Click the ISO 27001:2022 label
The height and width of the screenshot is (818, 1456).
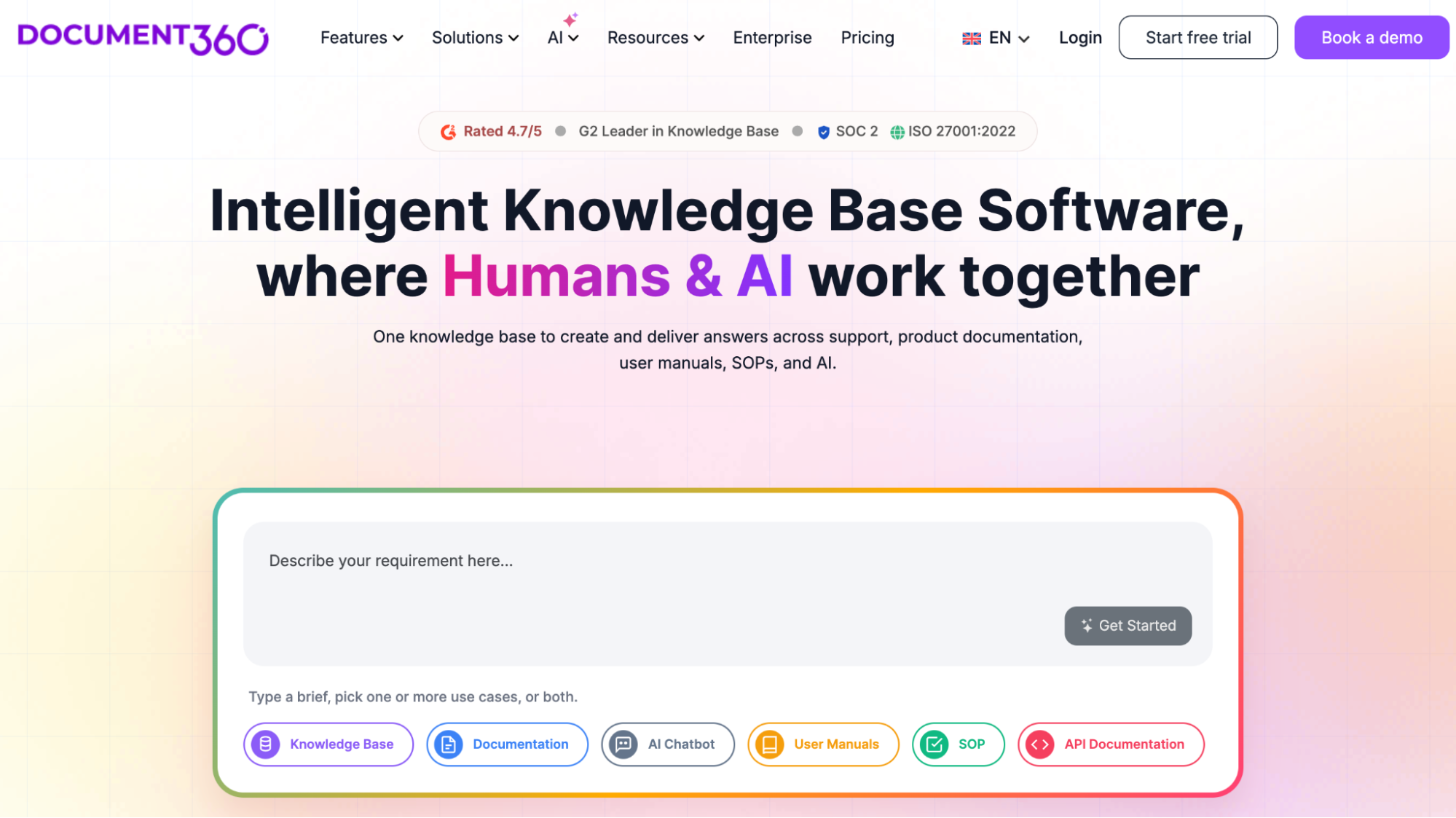pyautogui.click(x=961, y=132)
